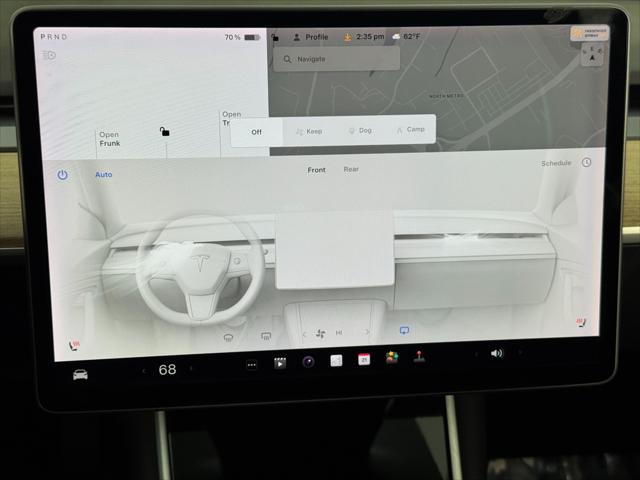Tap the volume speaker icon
This screenshot has width=640, height=480.
click(496, 353)
